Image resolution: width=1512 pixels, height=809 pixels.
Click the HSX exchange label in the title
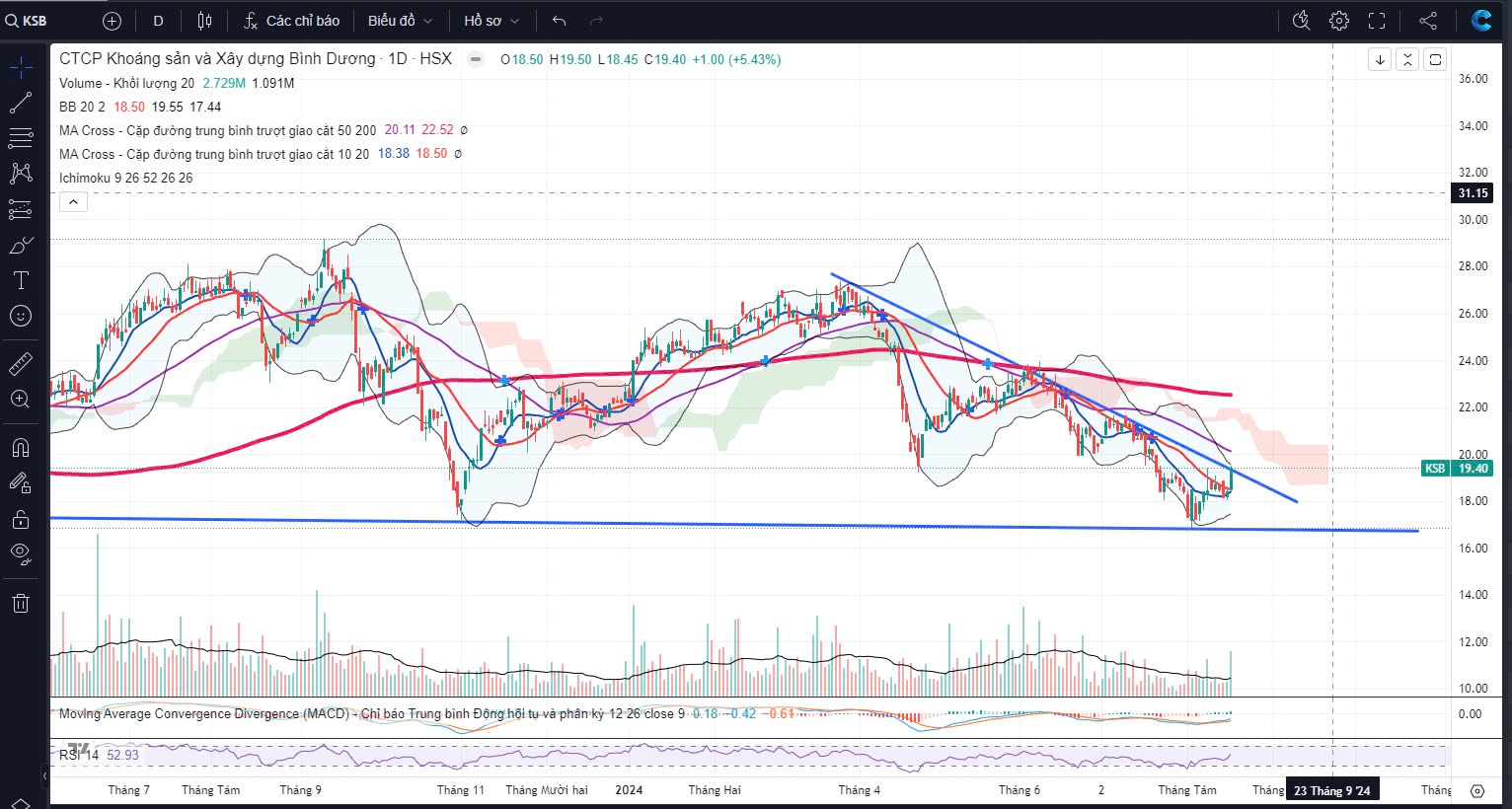pos(435,59)
